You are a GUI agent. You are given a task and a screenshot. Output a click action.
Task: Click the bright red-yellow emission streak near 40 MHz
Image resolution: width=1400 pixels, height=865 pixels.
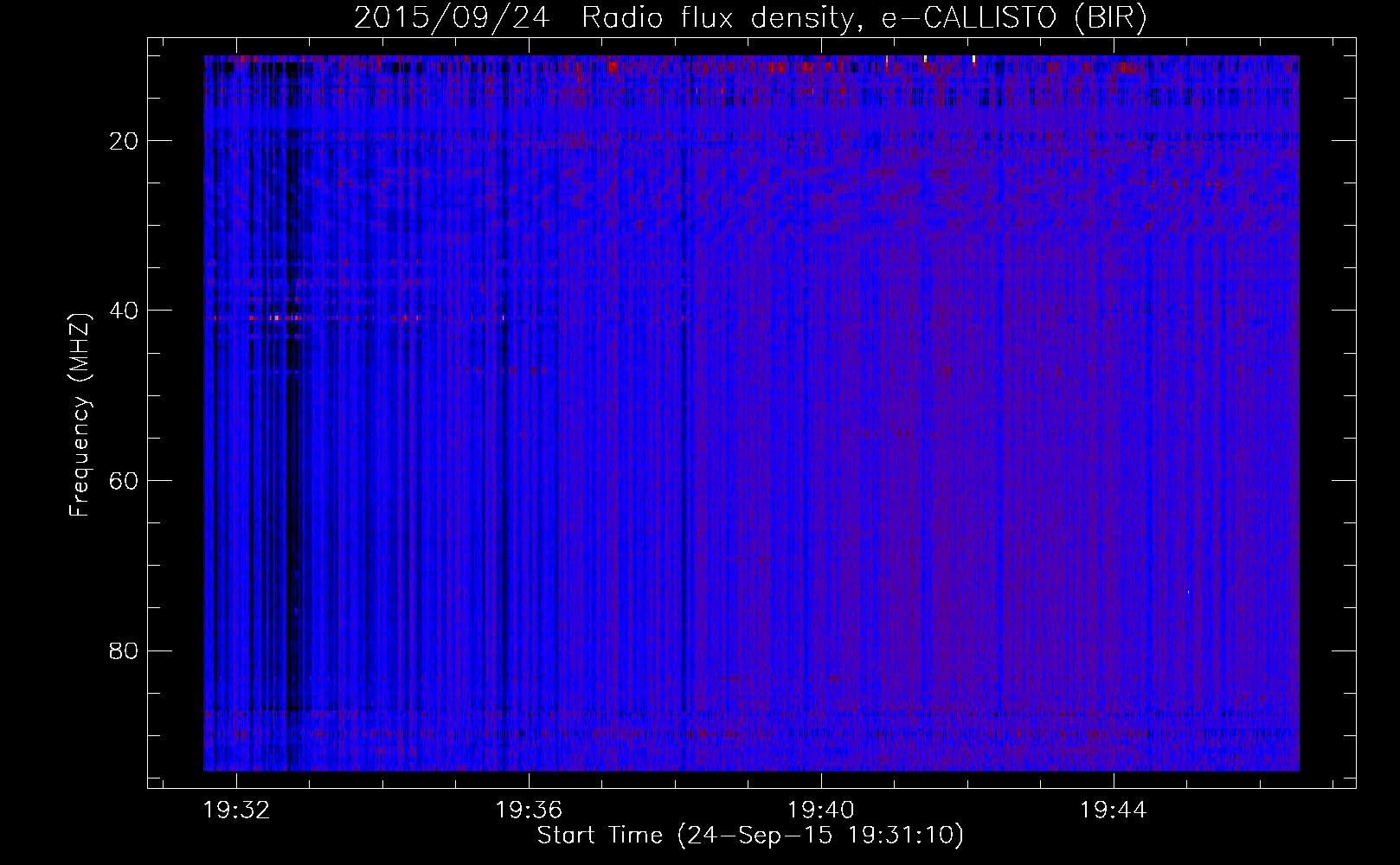[275, 318]
